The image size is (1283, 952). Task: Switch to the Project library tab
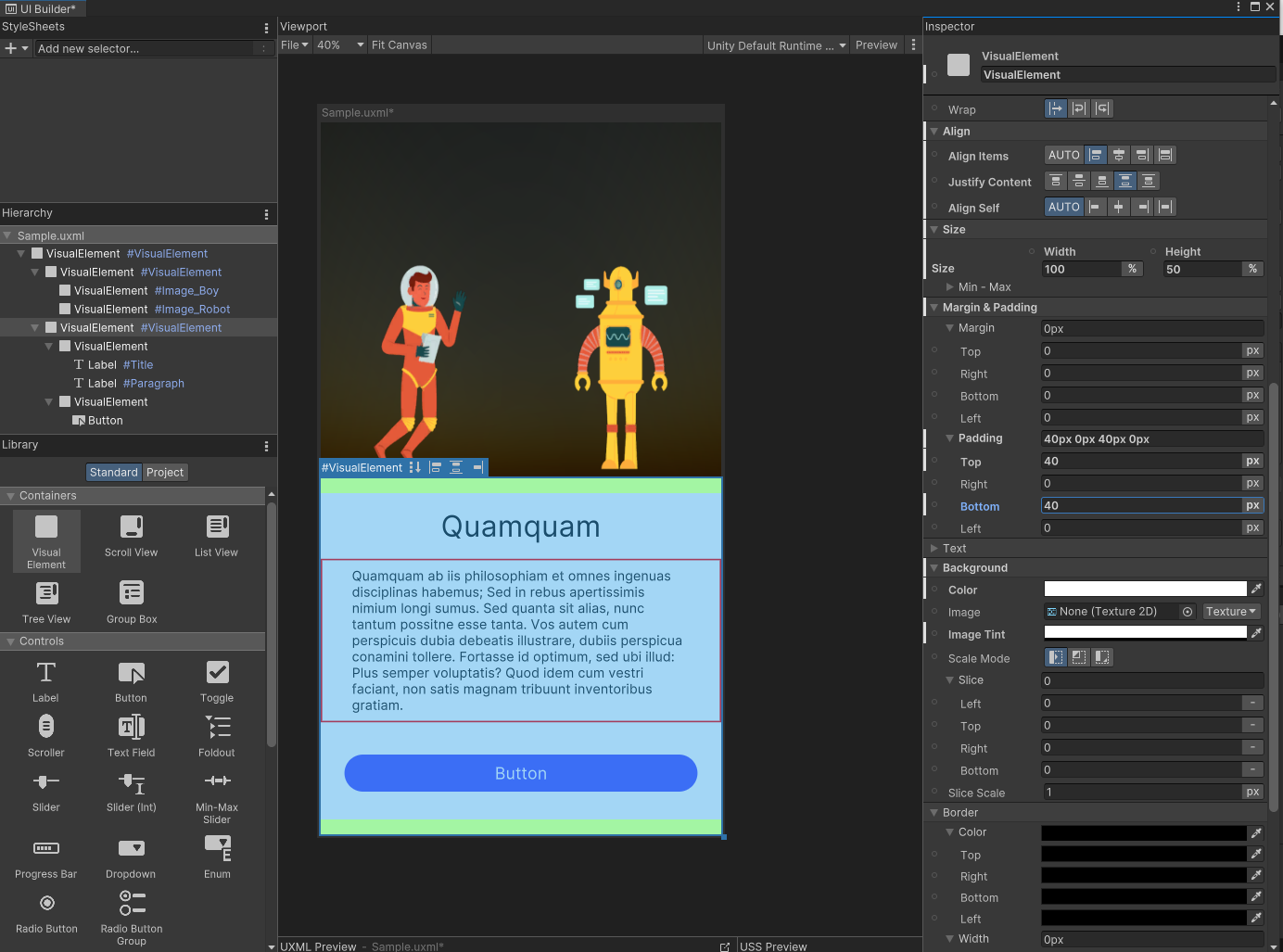[165, 473]
